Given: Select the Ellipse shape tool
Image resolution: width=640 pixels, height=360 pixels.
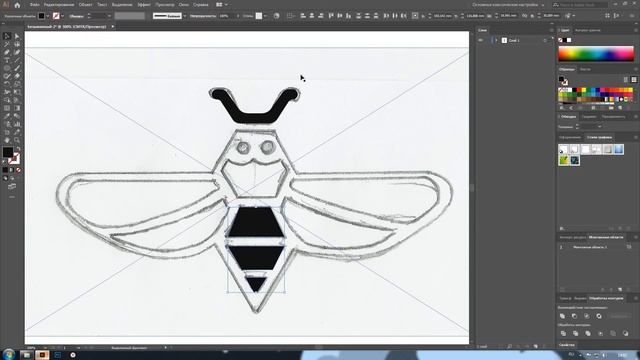Looking at the screenshot, I should pyautogui.click(x=7, y=68).
